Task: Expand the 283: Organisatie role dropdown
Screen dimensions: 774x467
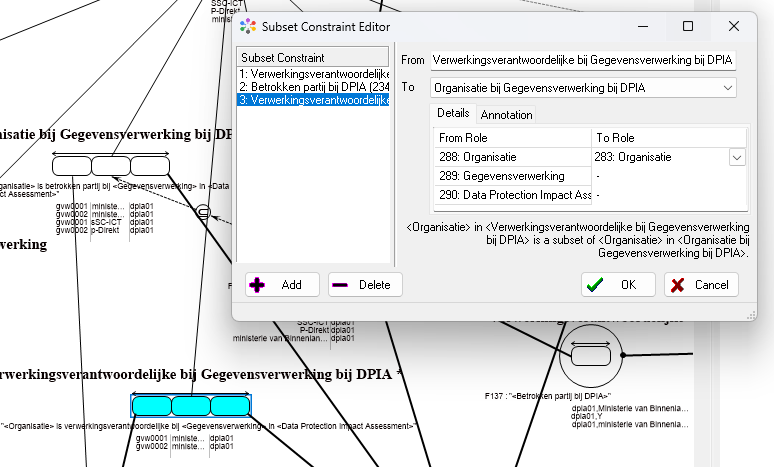Action: click(x=737, y=157)
